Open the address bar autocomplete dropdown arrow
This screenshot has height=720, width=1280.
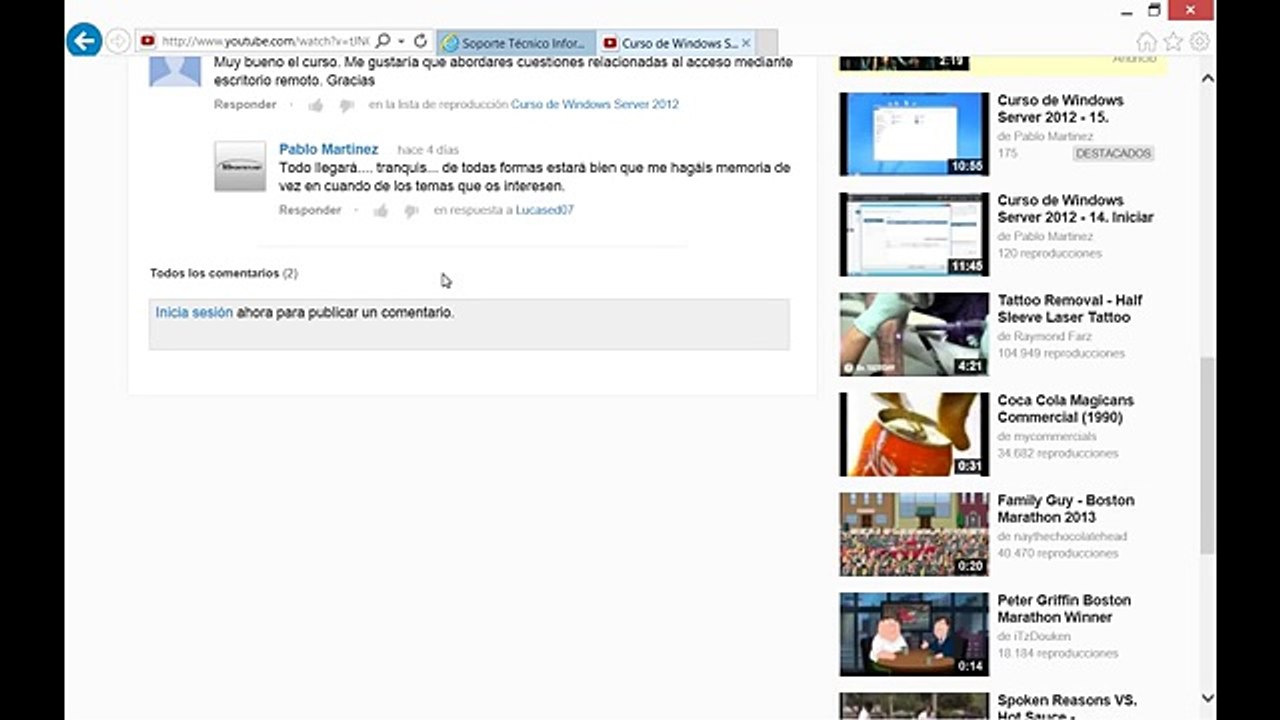tap(401, 41)
